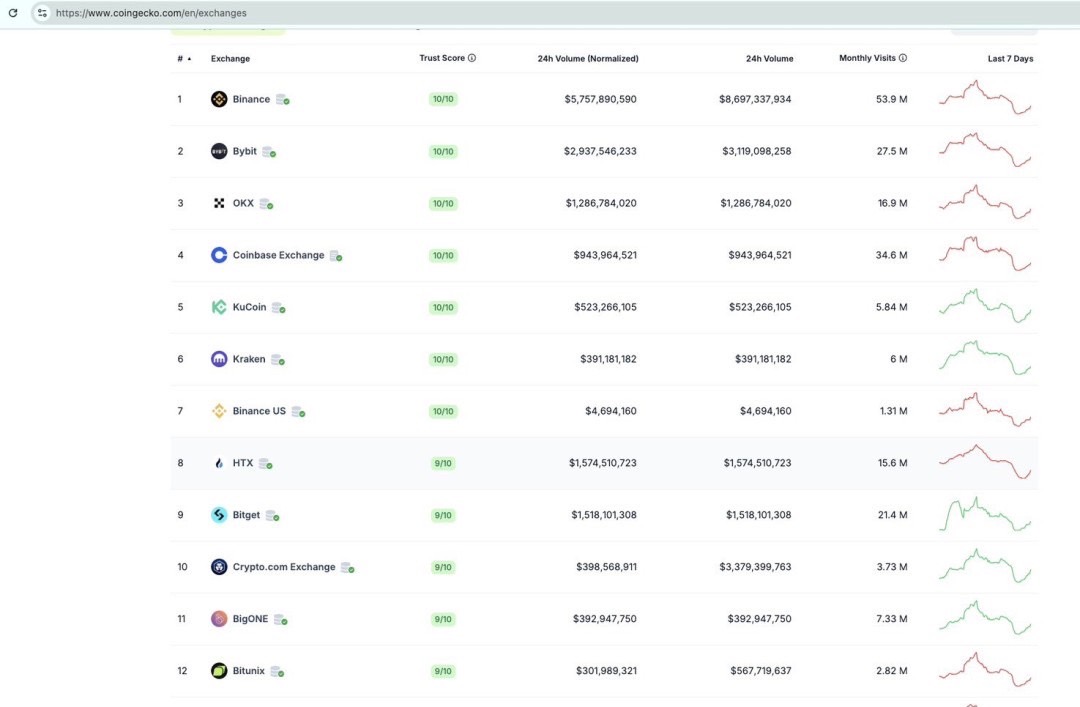
Task: Open the Bitget exchange logo icon
Action: pos(219,515)
